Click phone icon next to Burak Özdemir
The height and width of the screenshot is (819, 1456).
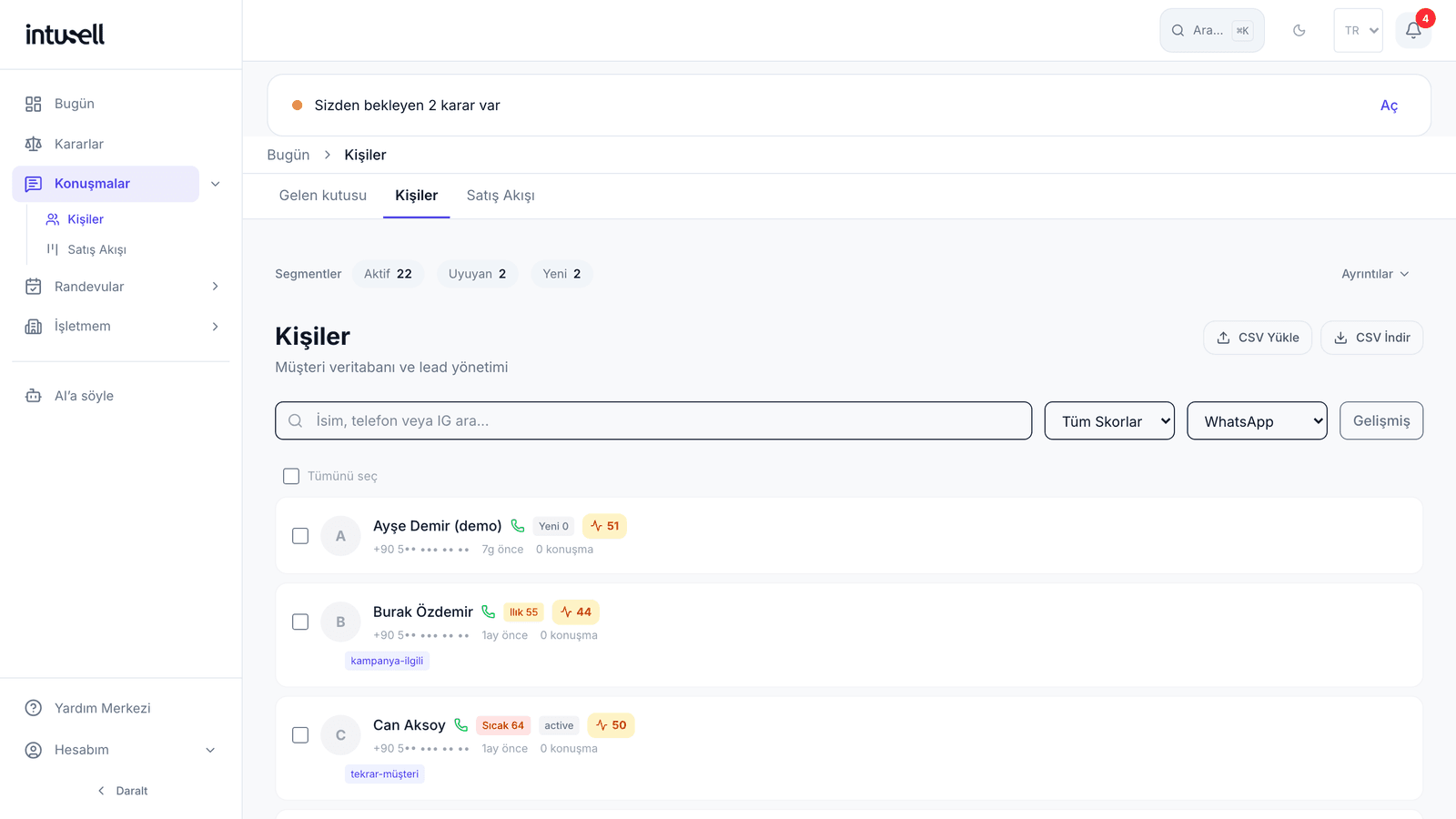click(x=489, y=612)
